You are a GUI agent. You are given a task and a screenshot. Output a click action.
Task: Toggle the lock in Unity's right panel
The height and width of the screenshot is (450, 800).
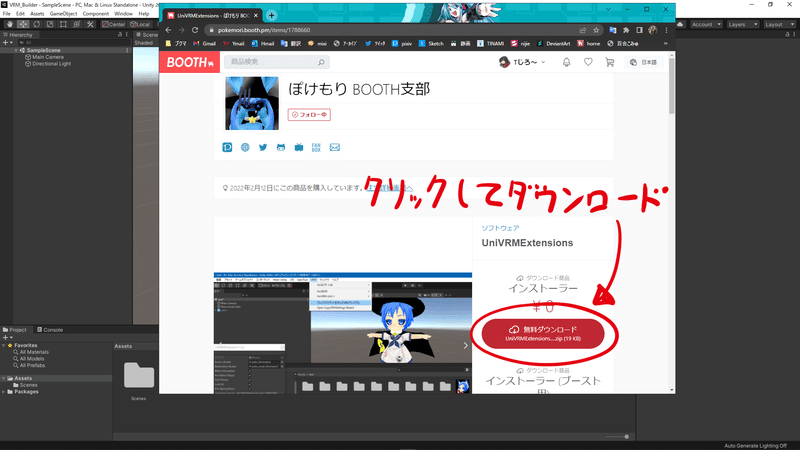788,35
